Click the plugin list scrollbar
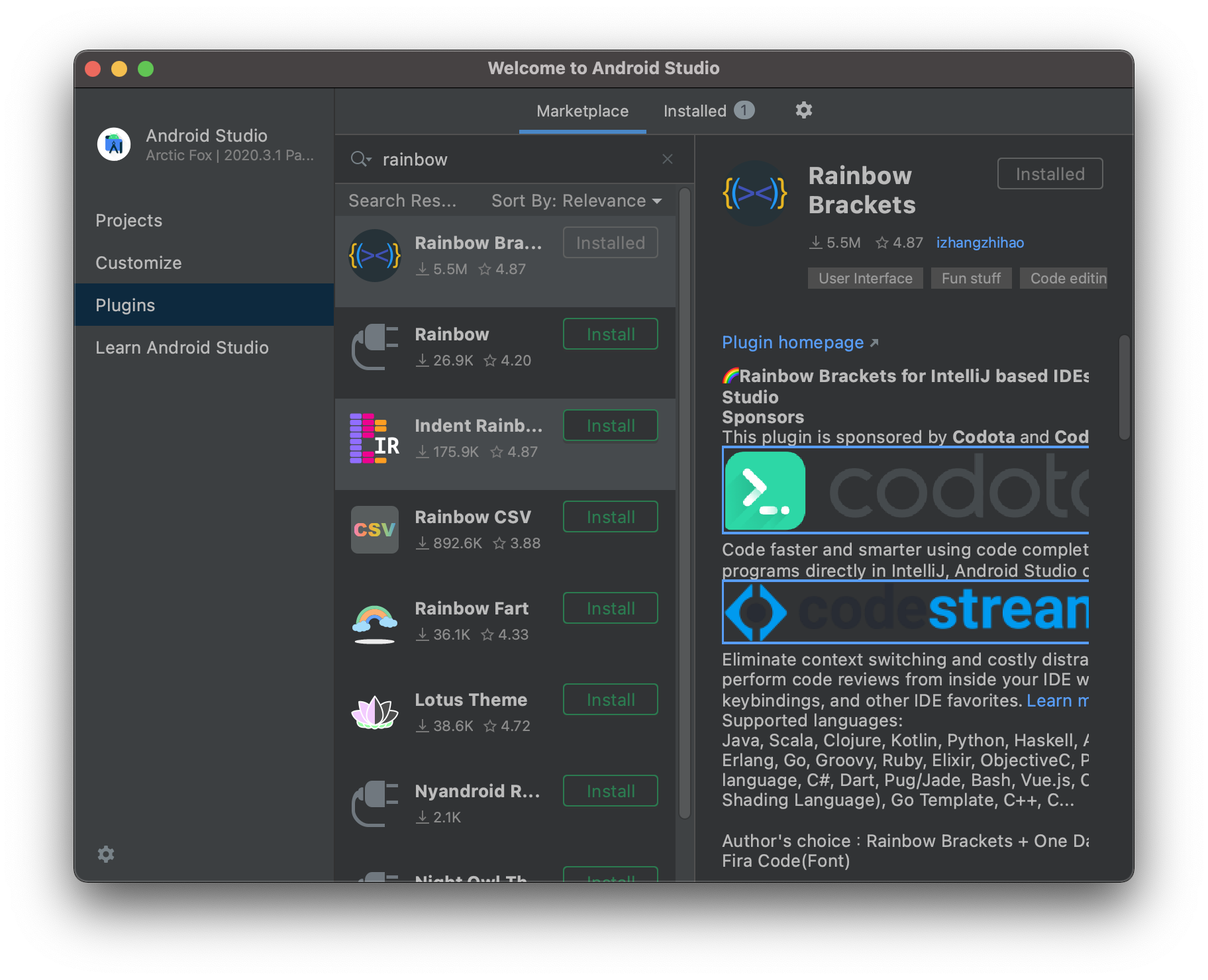1208x980 pixels. click(685, 503)
